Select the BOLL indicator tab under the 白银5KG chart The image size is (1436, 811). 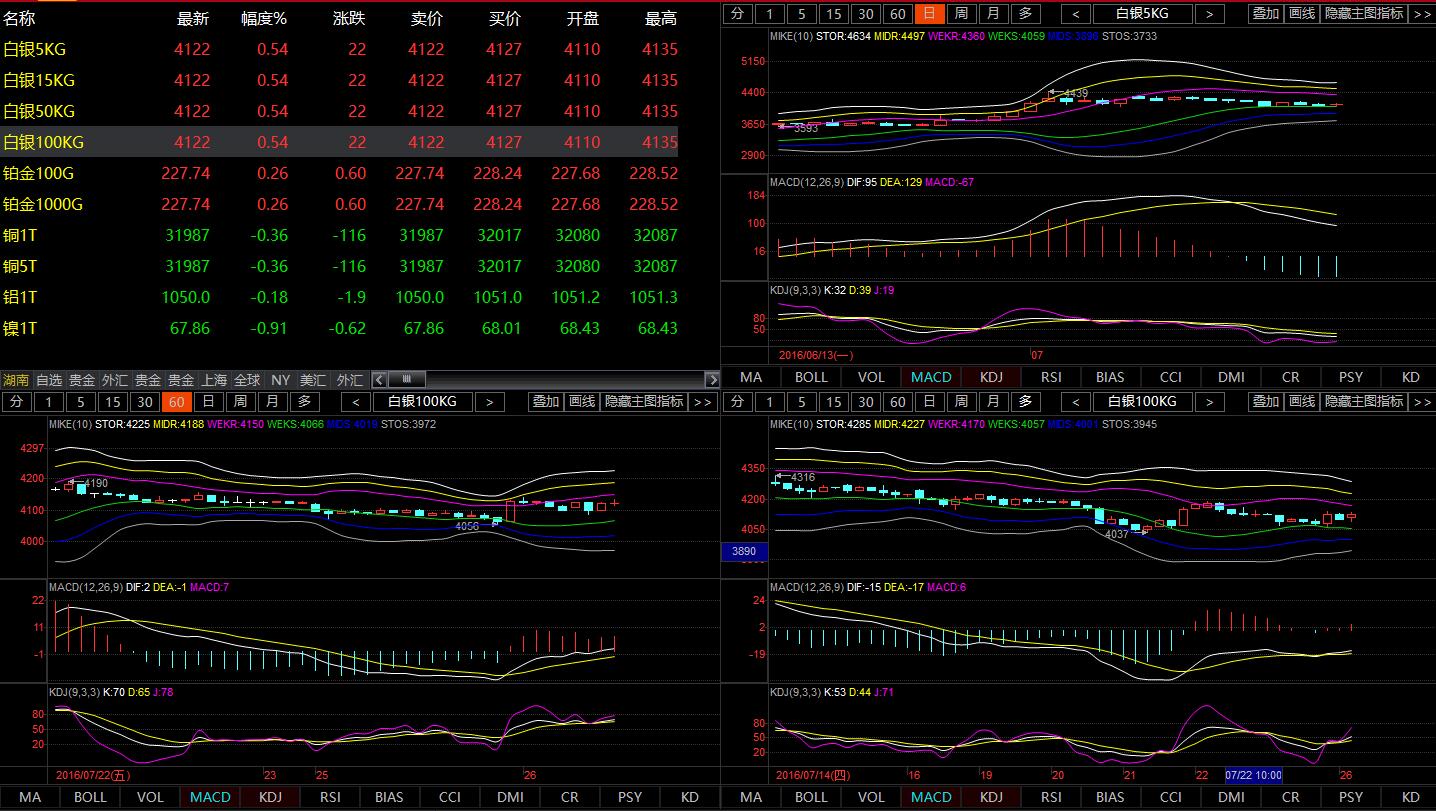point(811,377)
